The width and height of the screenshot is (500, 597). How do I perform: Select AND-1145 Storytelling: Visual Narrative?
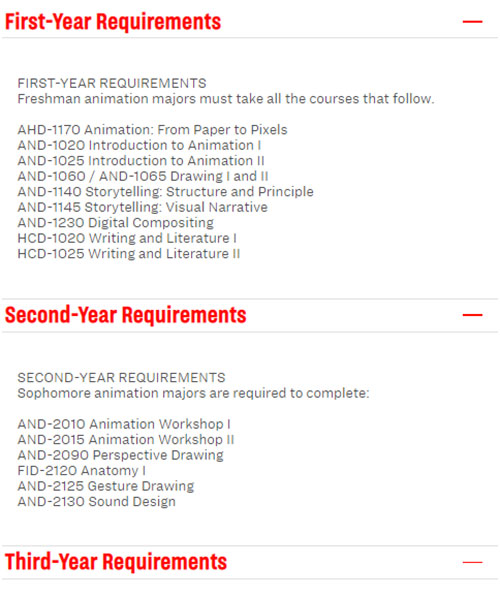pos(142,207)
